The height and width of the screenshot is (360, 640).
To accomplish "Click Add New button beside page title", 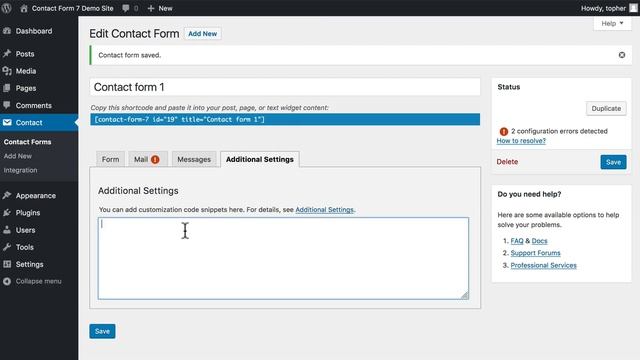I will click(x=202, y=34).
